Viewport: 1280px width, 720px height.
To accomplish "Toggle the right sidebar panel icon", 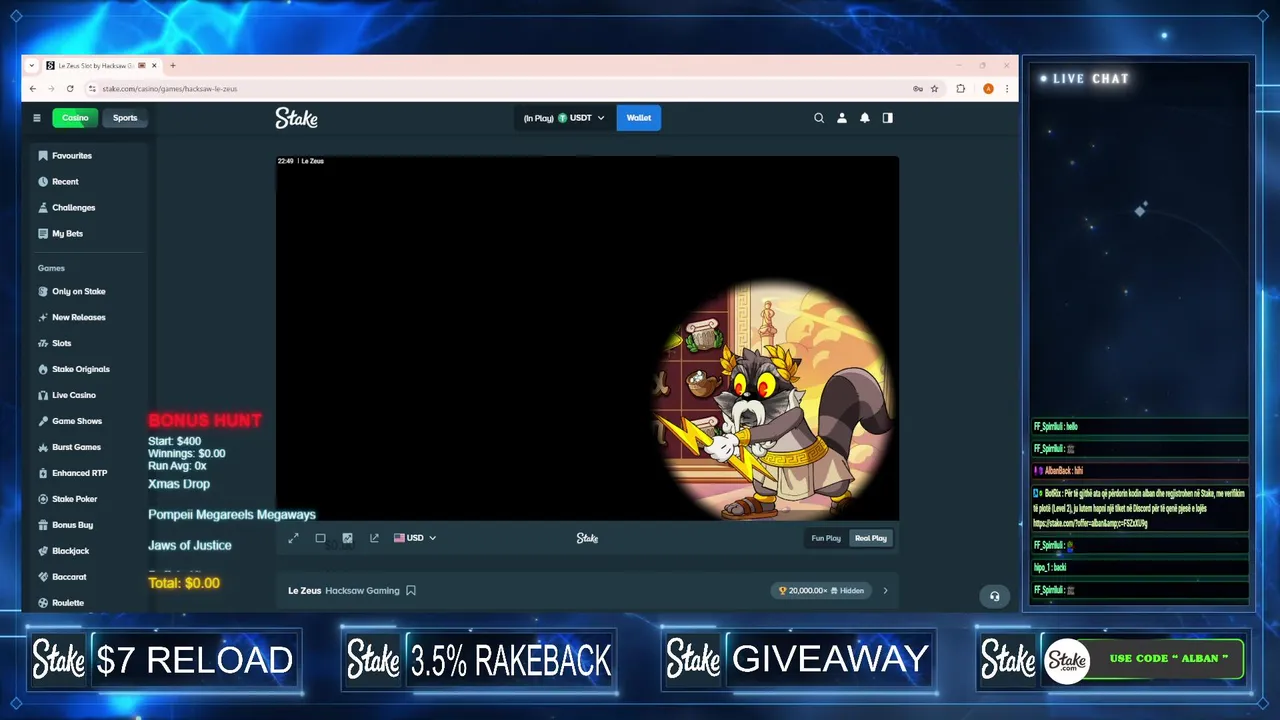I will click(887, 118).
